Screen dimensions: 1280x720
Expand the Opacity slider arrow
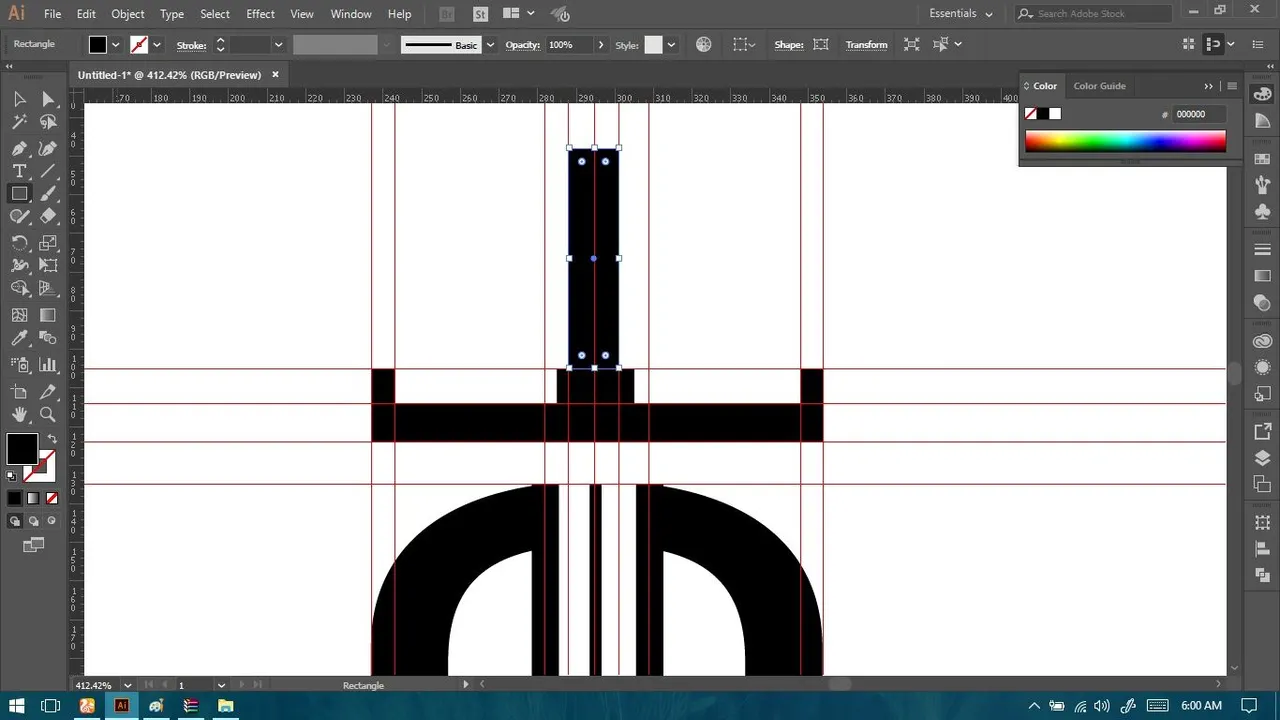pos(601,45)
